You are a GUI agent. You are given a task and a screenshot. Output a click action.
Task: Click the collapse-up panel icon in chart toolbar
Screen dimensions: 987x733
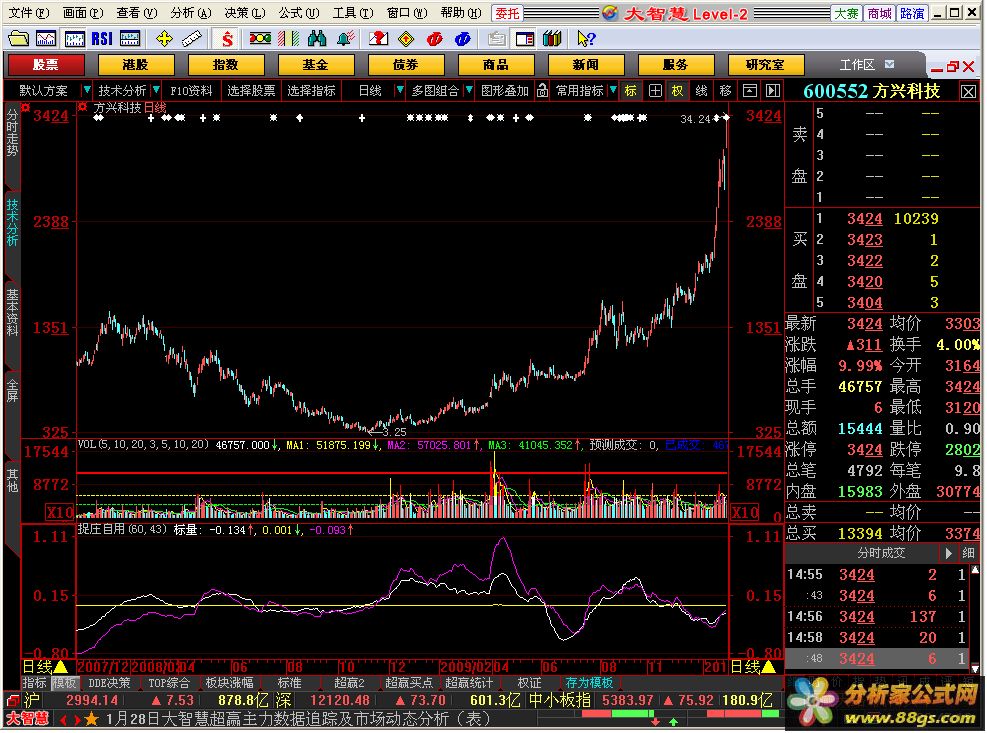[x=750, y=91]
